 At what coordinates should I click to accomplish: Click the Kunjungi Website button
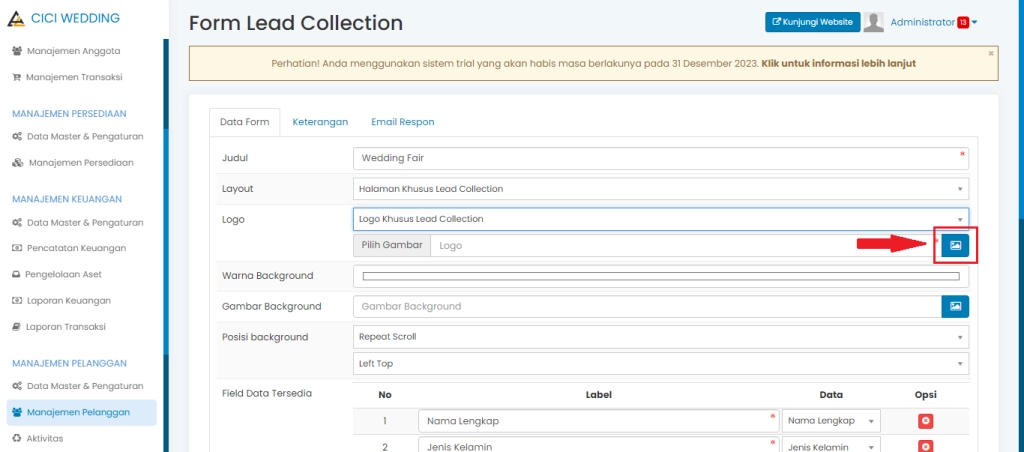point(812,22)
